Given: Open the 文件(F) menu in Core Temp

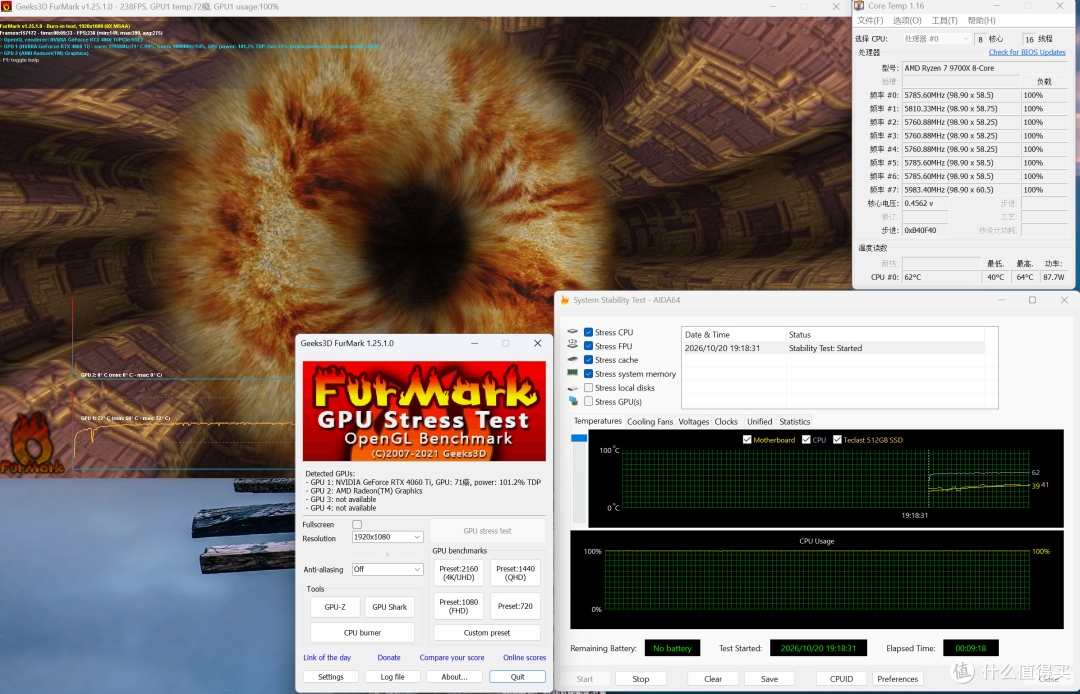Looking at the screenshot, I should coord(870,21).
